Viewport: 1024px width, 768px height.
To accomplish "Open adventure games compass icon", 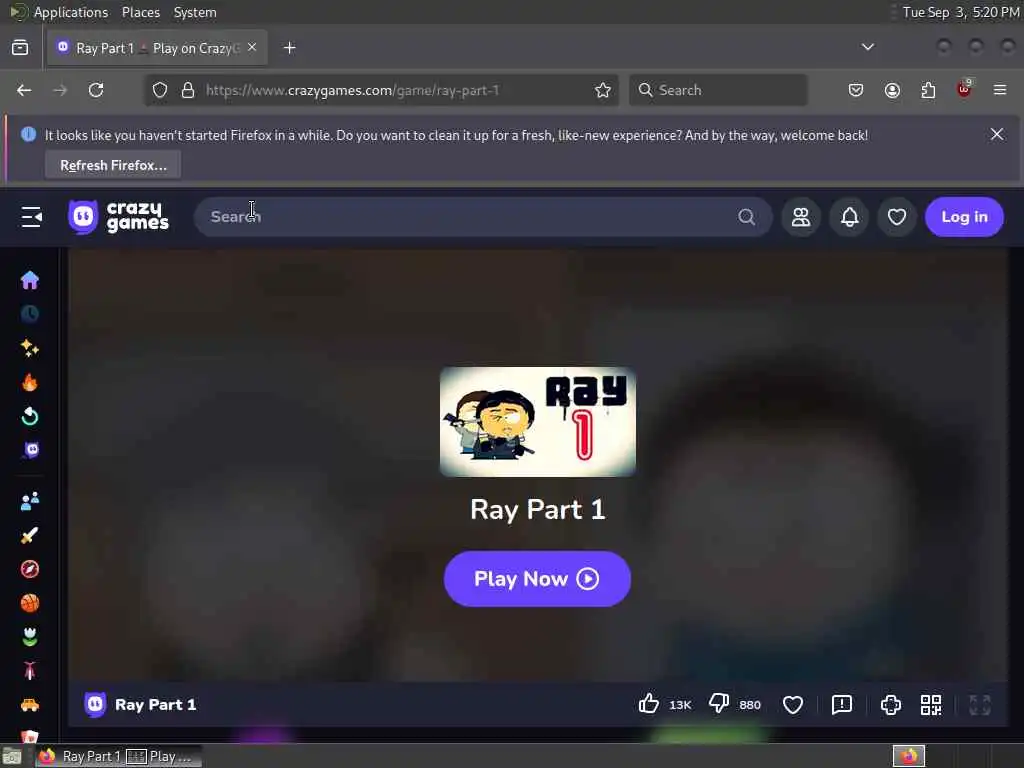I will [x=29, y=569].
